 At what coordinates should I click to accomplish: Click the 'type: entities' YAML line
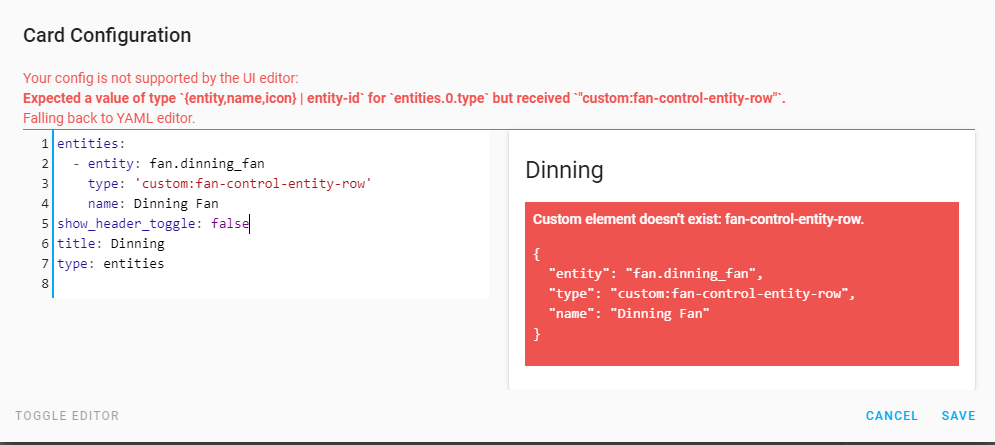pyautogui.click(x=111, y=264)
